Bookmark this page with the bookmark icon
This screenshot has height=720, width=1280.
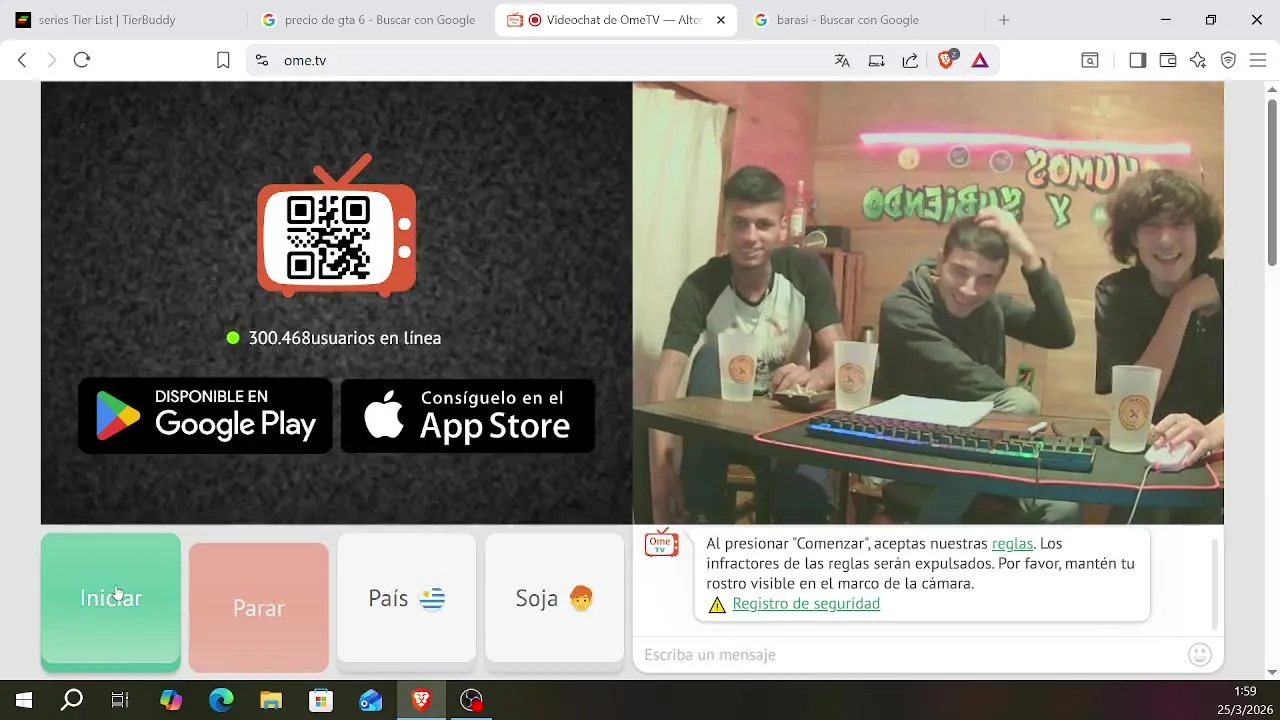[223, 60]
